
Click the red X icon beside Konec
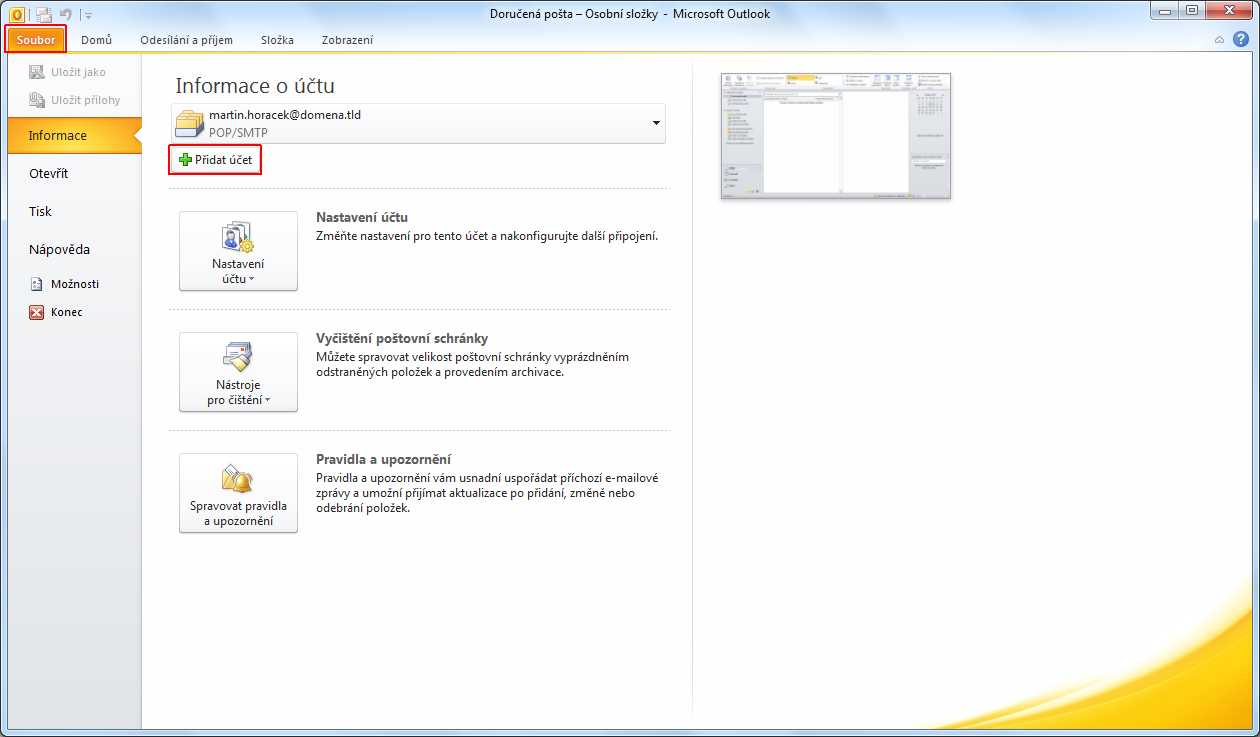[x=37, y=312]
